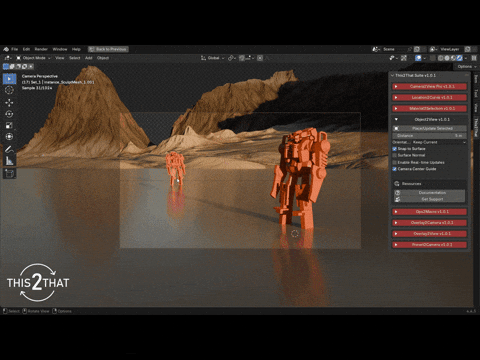This screenshot has height=360, width=480.
Task: Click Place/Update Selected button
Action: click(x=429, y=128)
